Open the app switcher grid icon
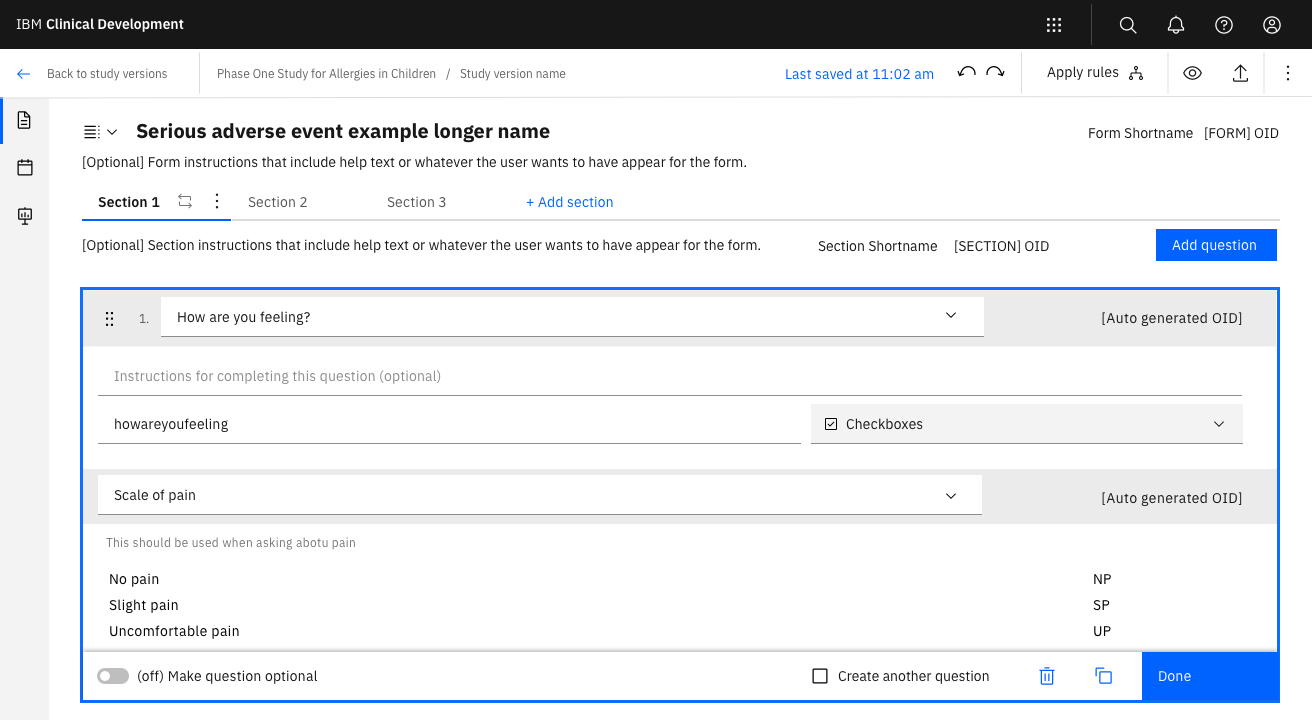 coord(1054,25)
